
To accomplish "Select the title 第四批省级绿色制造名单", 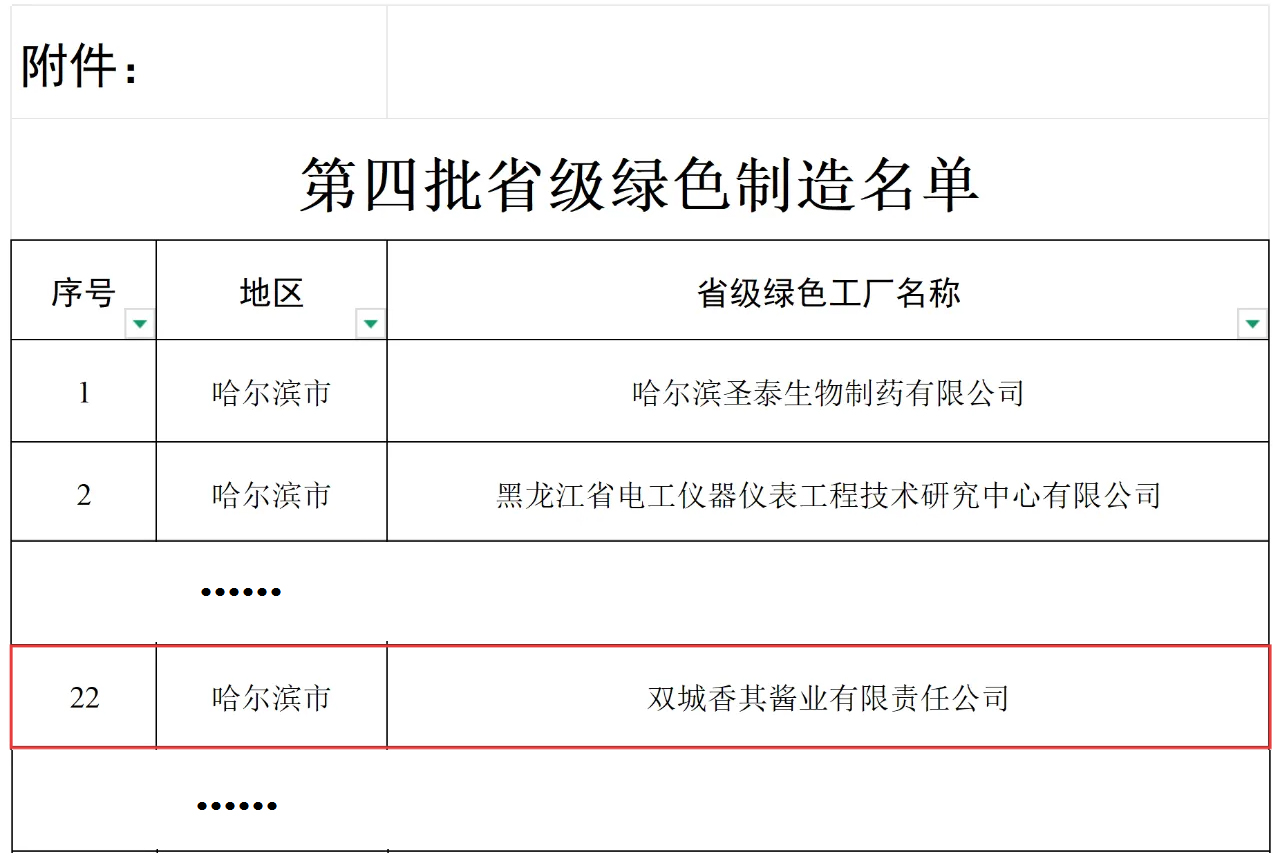I will click(x=640, y=184).
